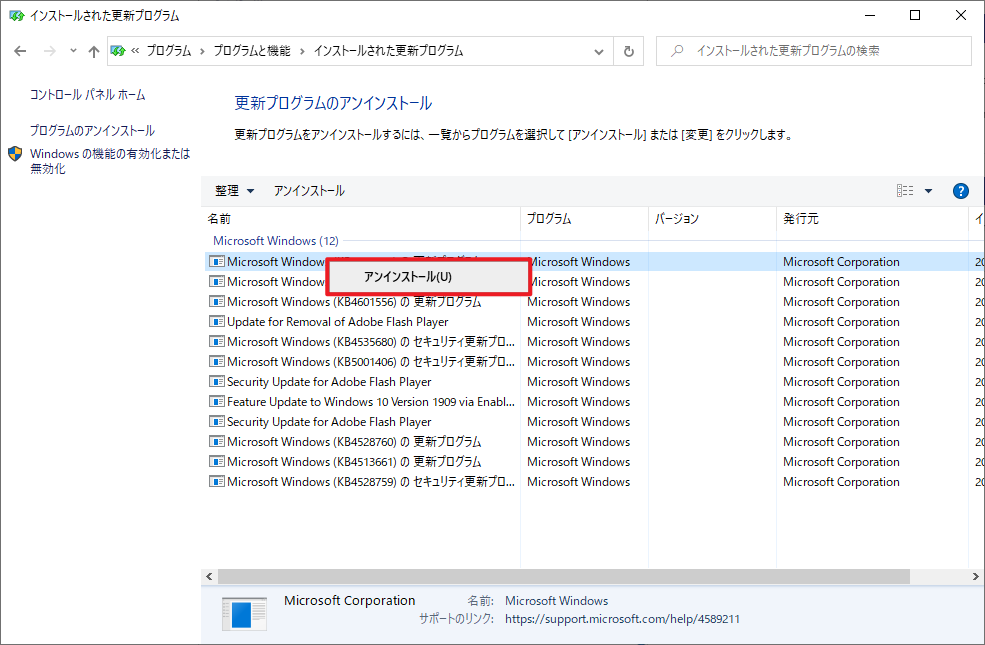This screenshot has height=645, width=985.
Task: Select the KB4513661 update row
Action: point(594,462)
